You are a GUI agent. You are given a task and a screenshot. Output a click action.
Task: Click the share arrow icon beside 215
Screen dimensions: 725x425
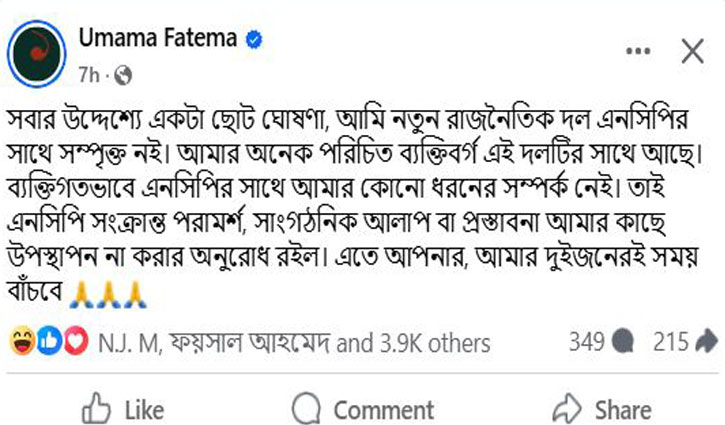(706, 341)
